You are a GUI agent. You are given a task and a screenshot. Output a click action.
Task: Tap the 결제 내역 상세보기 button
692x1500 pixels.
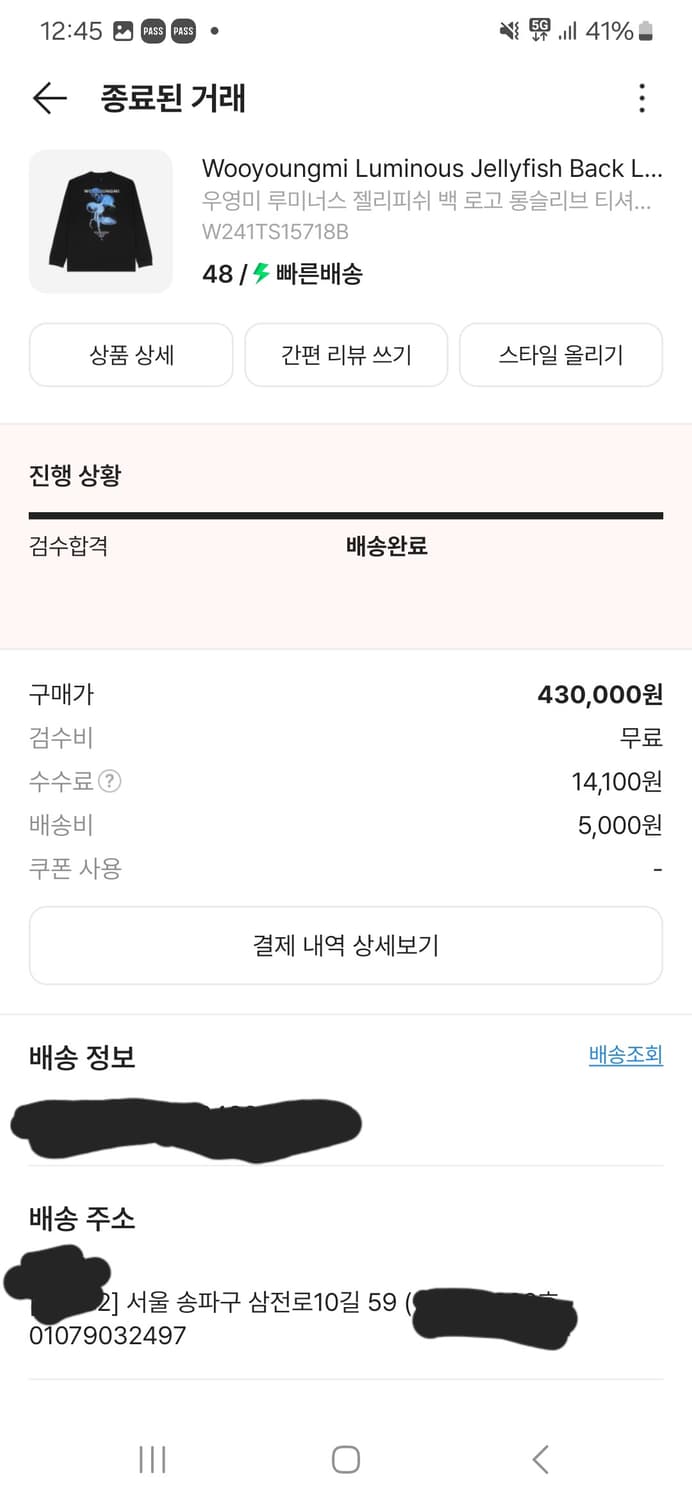pyautogui.click(x=346, y=944)
